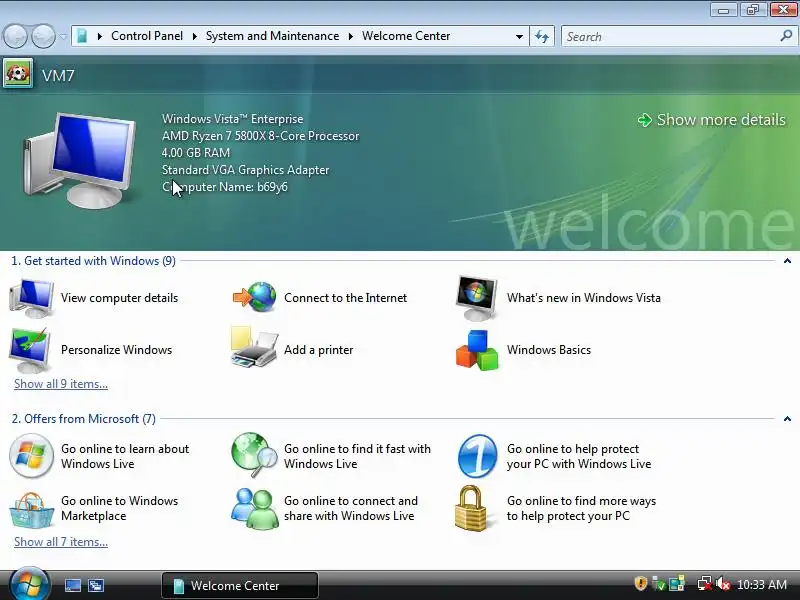Click the Get started with Windows heading
This screenshot has height=600, width=800.
tap(93, 261)
